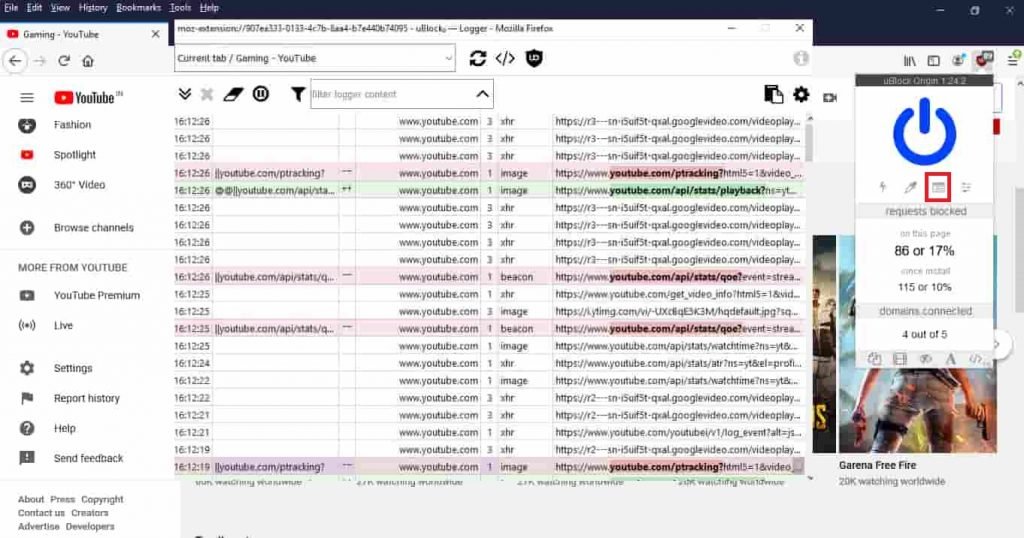Image resolution: width=1024 pixels, height=538 pixels.
Task: Go to the Firefox home page
Action: 88,61
